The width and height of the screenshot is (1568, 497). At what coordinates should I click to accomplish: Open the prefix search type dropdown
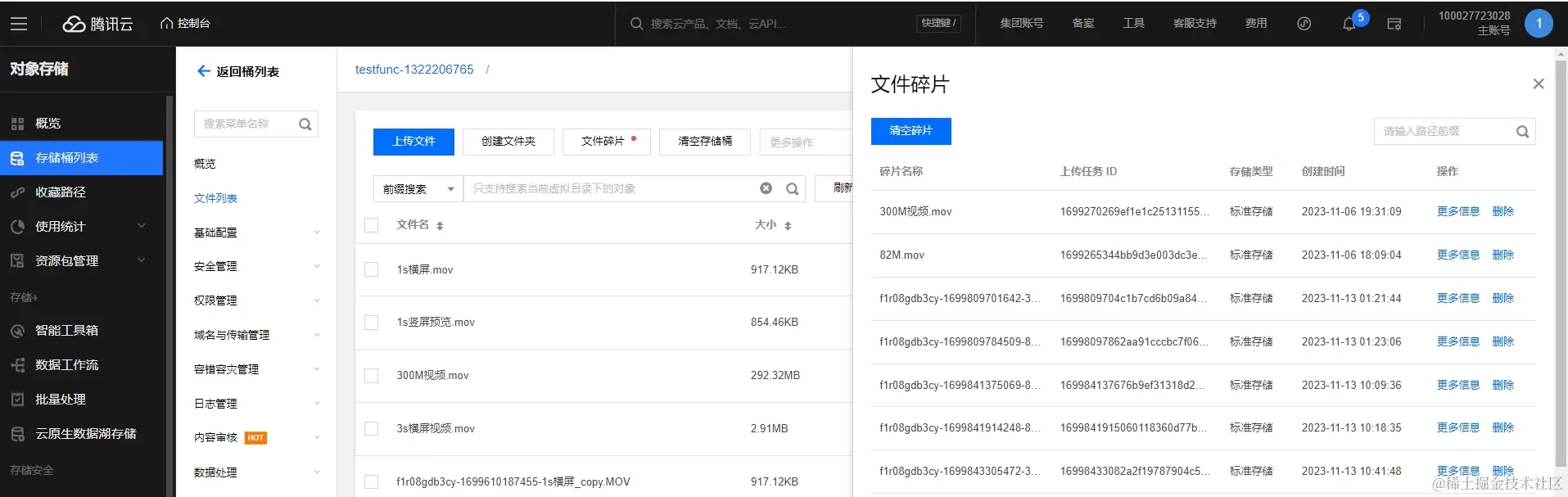click(x=418, y=189)
